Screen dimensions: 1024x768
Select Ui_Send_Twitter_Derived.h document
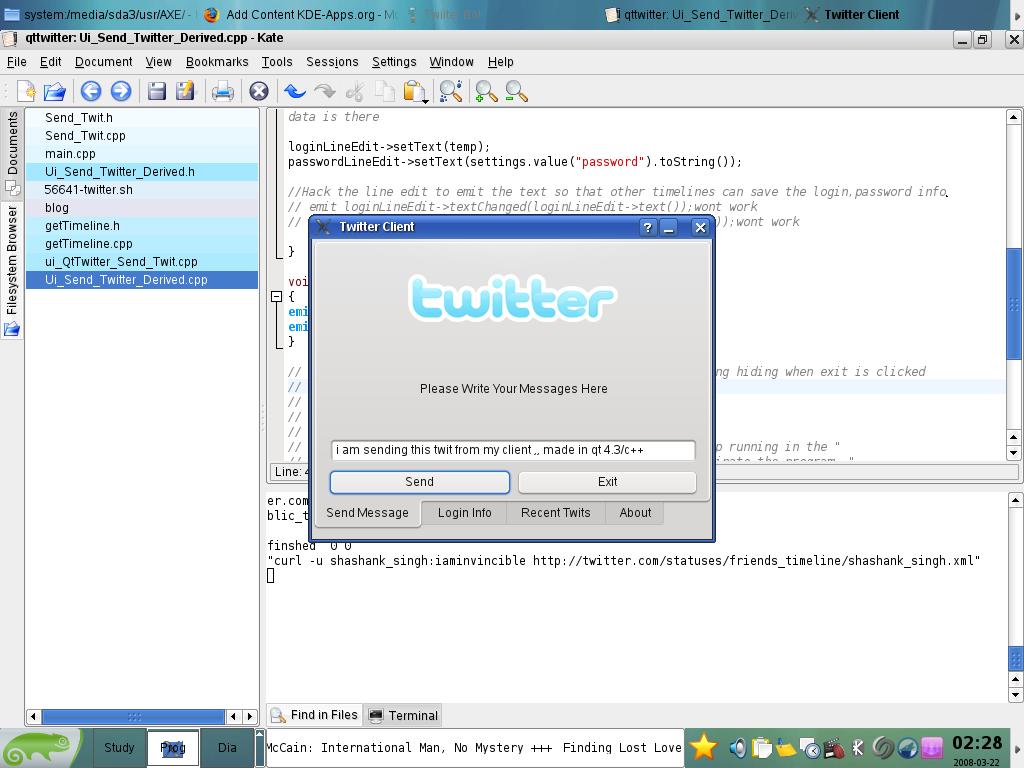pyautogui.click(x=142, y=172)
